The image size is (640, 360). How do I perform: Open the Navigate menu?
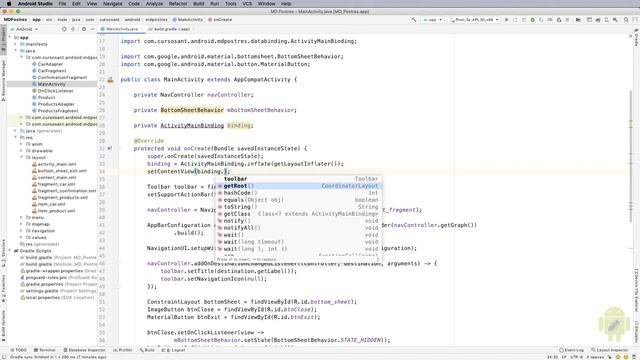point(112,3)
